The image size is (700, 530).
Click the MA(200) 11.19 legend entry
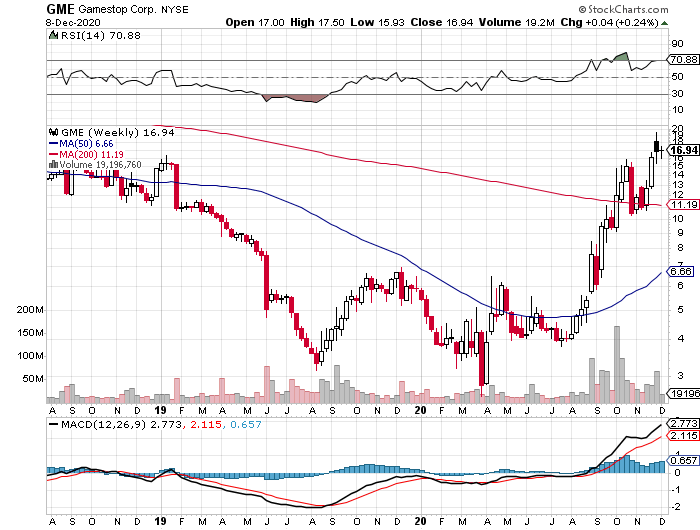(86, 154)
